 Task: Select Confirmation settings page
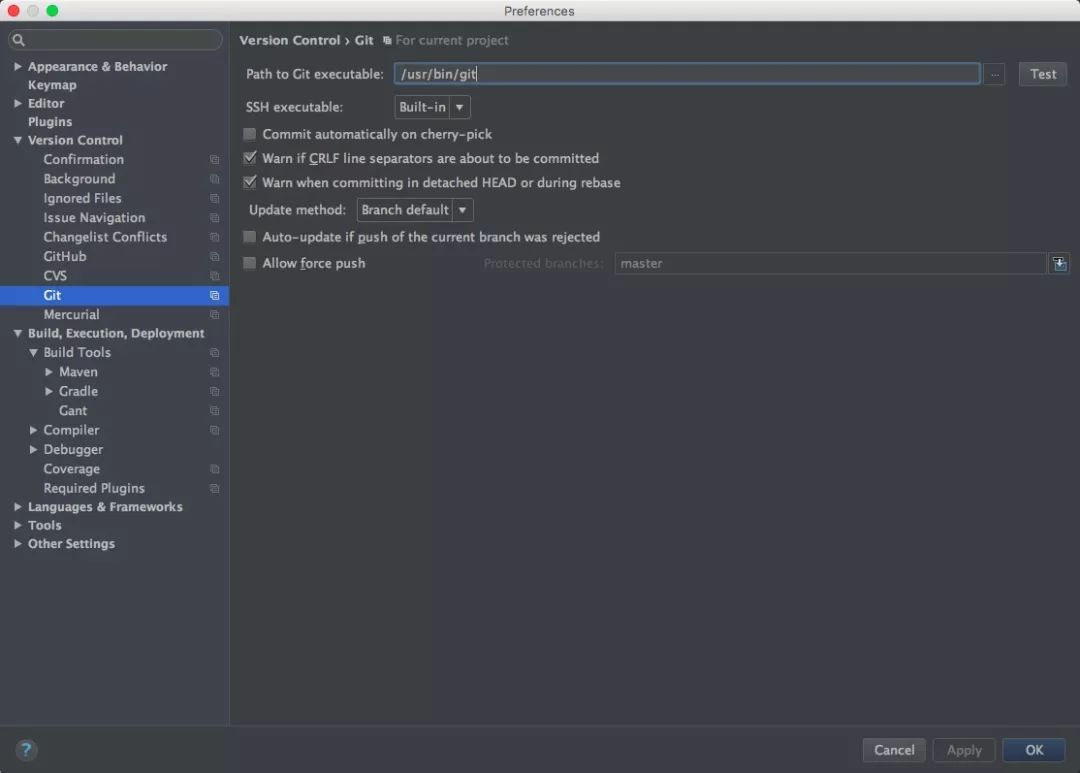click(x=83, y=159)
